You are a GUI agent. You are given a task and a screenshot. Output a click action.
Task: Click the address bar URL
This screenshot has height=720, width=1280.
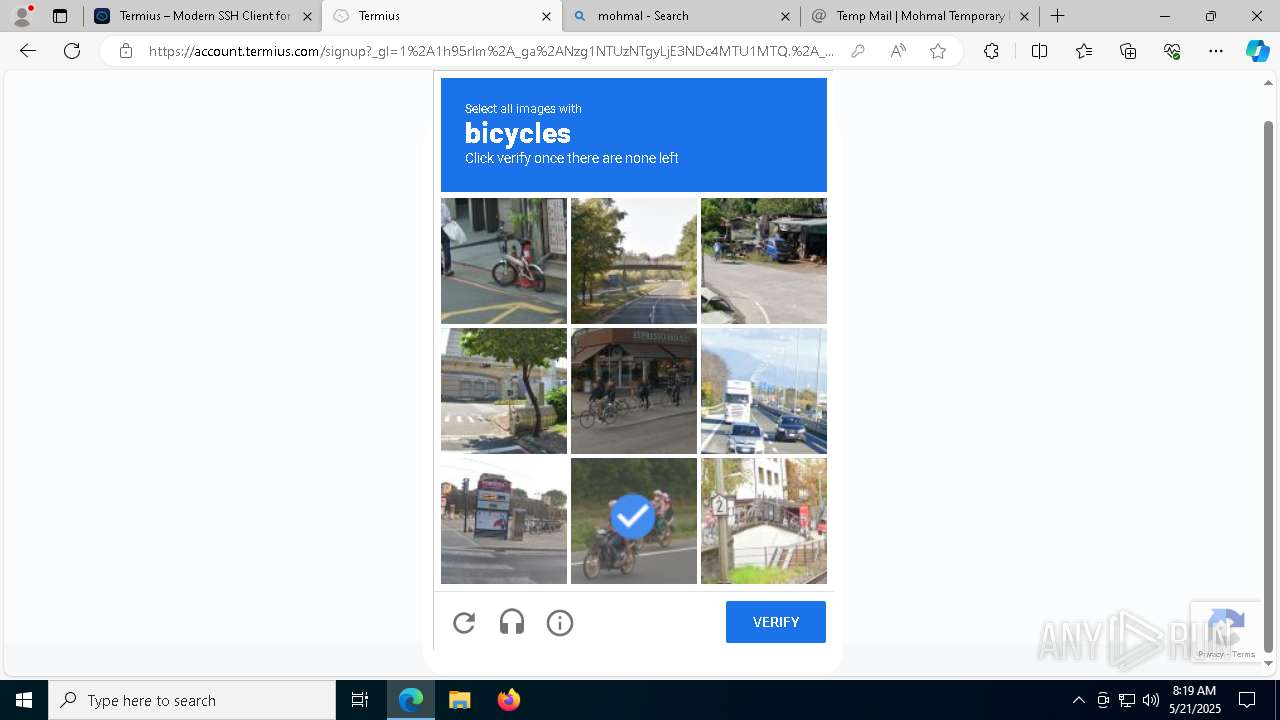tap(490, 51)
